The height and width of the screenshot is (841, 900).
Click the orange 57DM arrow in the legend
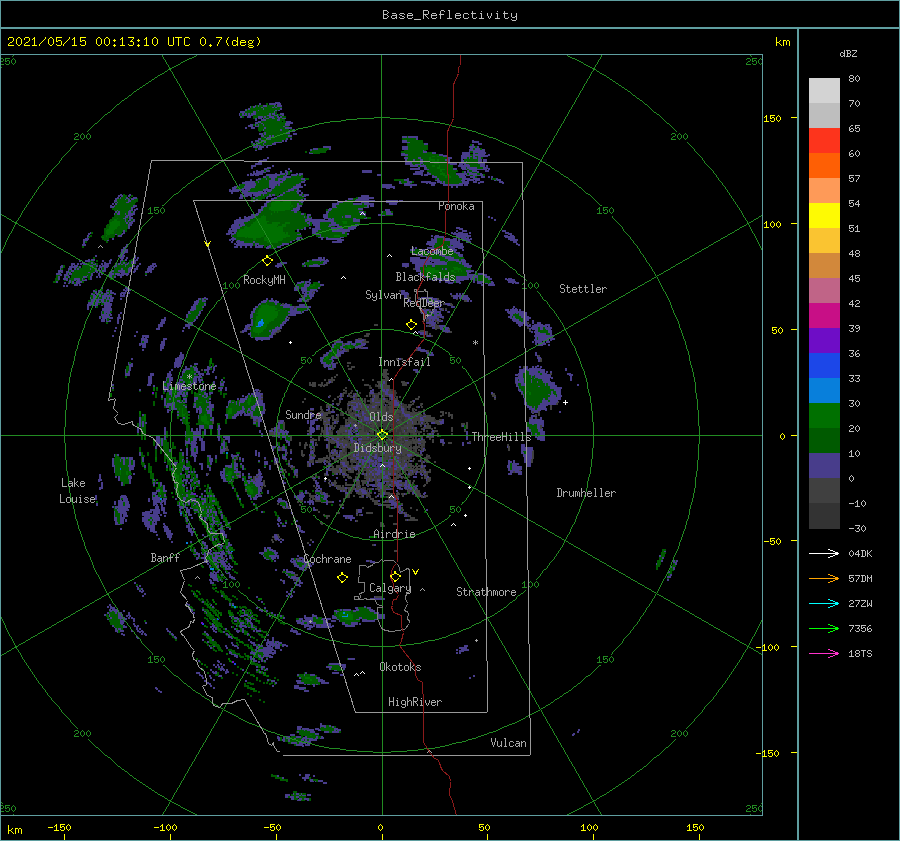click(x=824, y=579)
